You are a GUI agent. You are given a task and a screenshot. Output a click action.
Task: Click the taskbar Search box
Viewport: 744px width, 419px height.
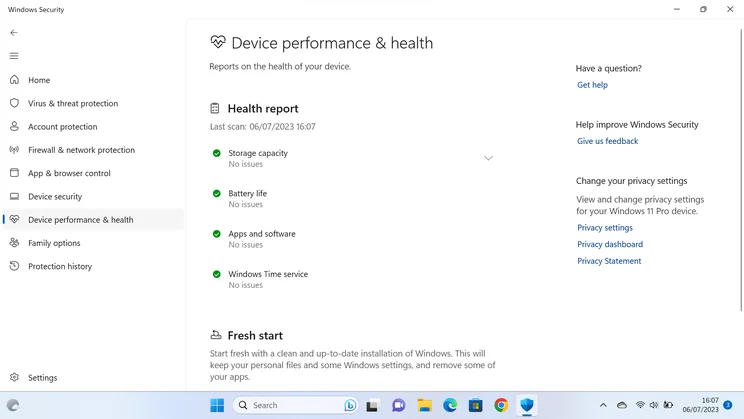[x=295, y=405]
